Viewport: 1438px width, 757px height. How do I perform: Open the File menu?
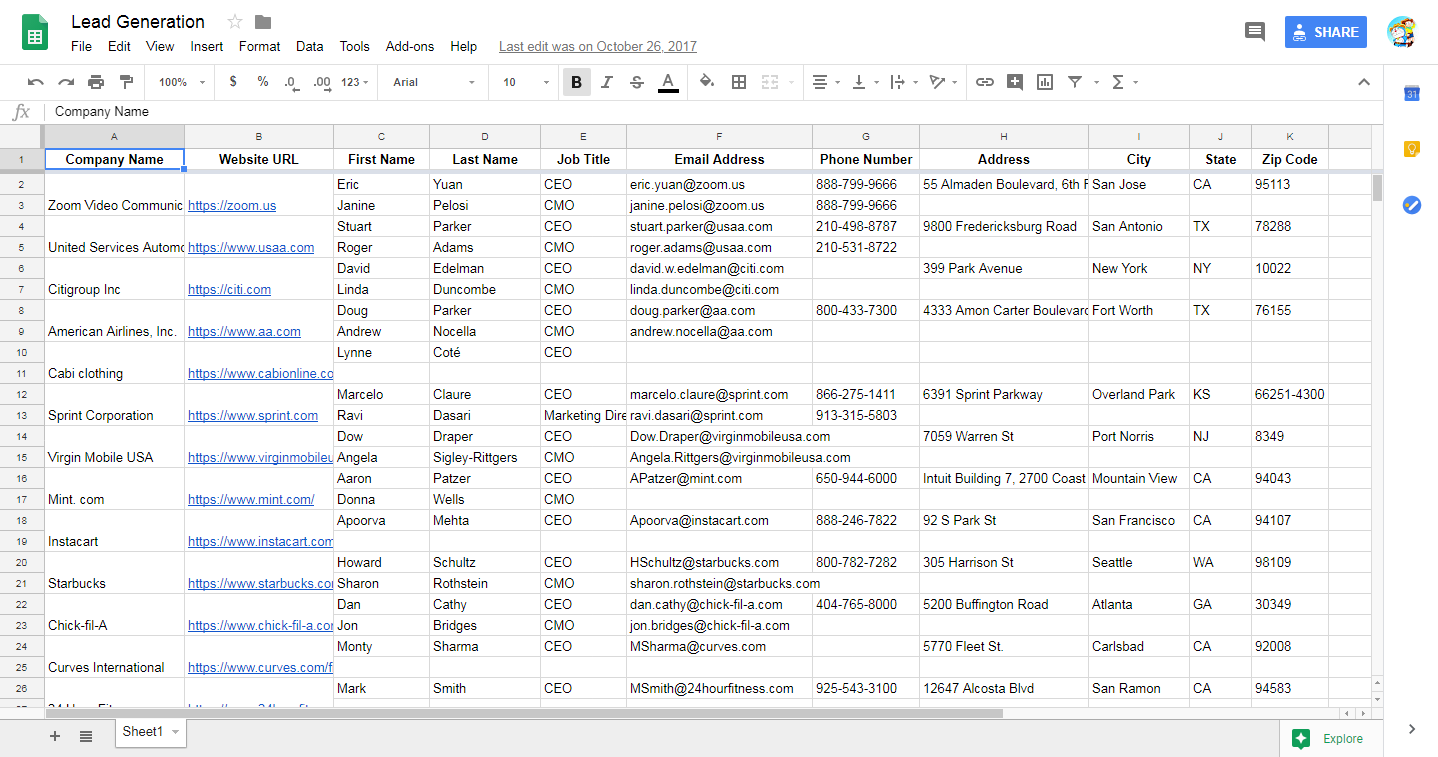pyautogui.click(x=81, y=46)
